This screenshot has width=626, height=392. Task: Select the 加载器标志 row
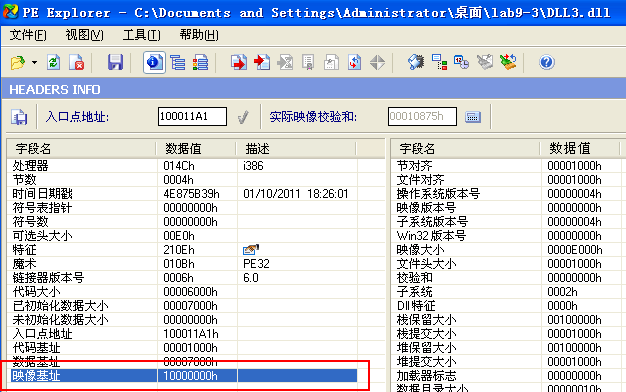tap(508, 376)
